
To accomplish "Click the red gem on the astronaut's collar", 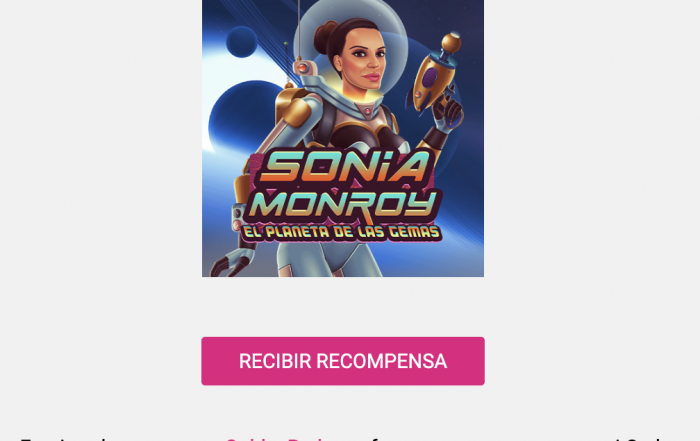I will point(367,111).
